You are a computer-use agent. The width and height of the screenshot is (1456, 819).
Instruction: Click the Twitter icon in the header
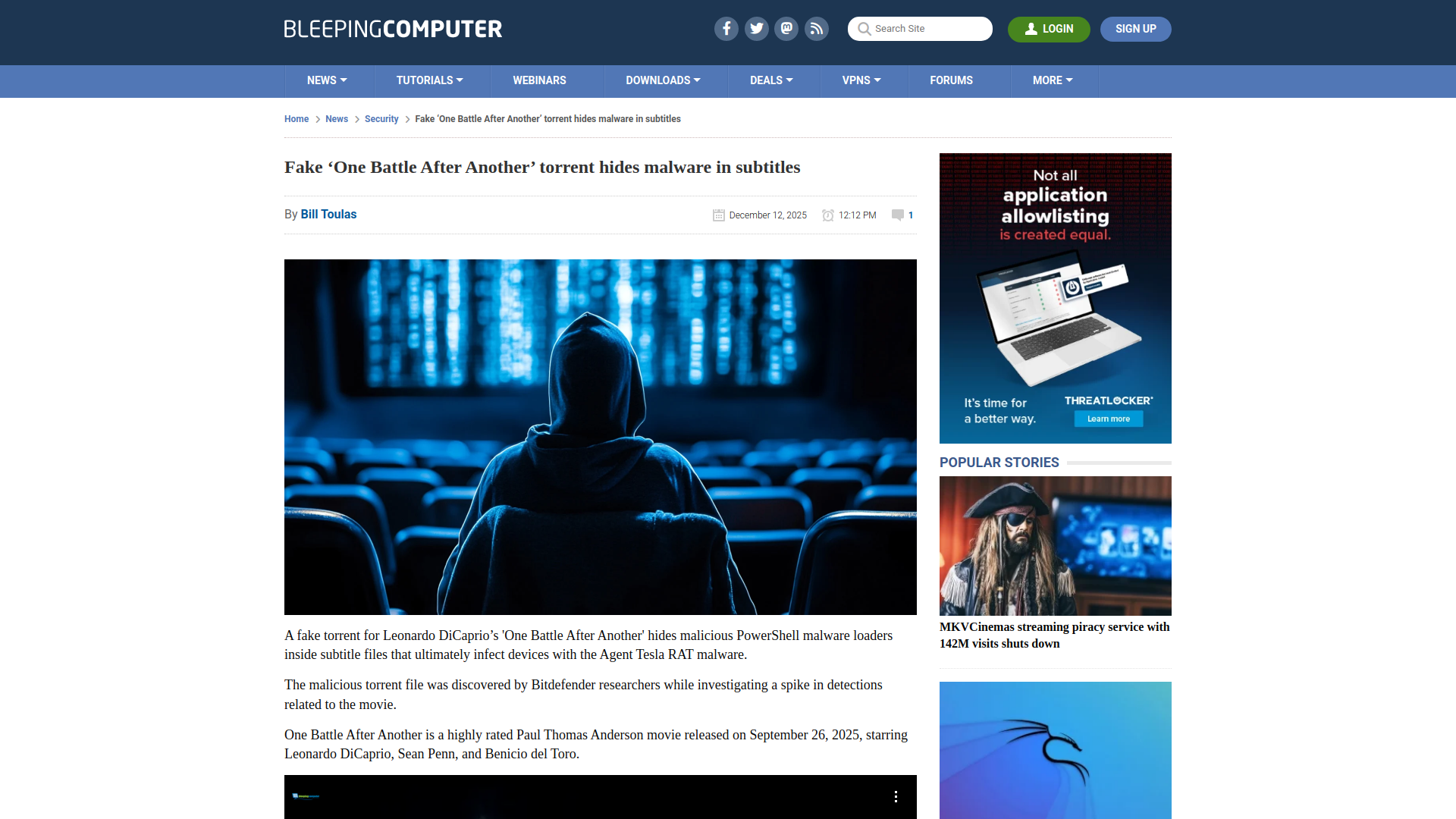[x=756, y=29]
